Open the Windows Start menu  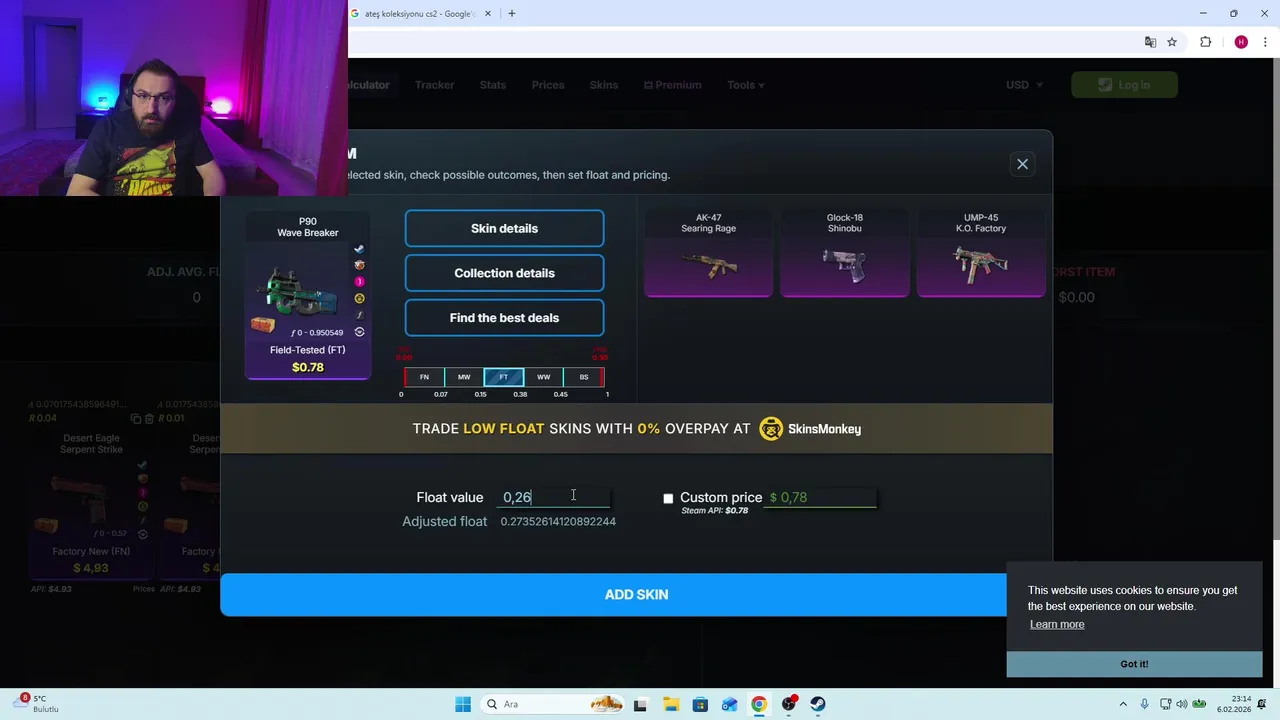click(x=462, y=704)
